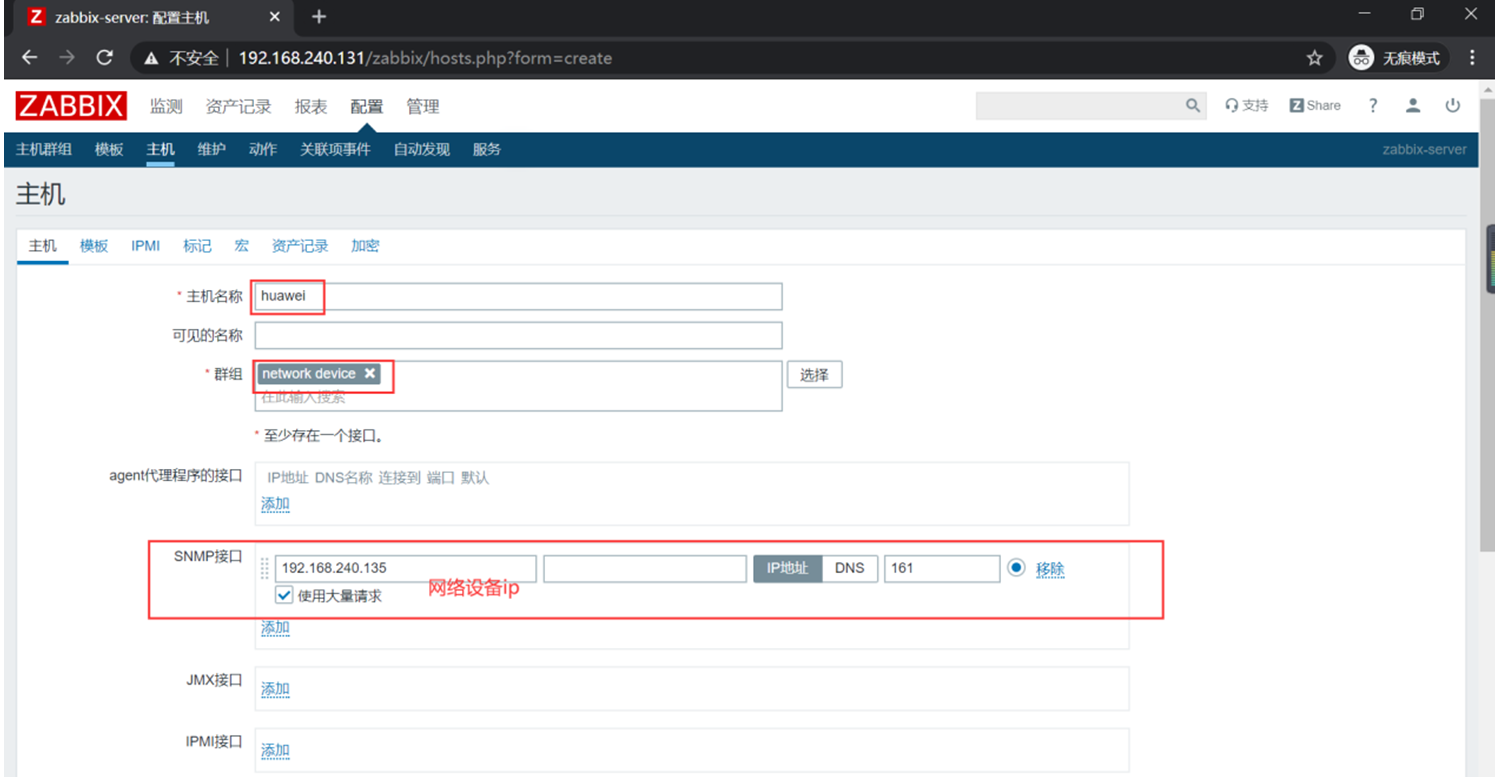The width and height of the screenshot is (1495, 777).
Task: Select the 标记 form tab
Action: coord(197,245)
